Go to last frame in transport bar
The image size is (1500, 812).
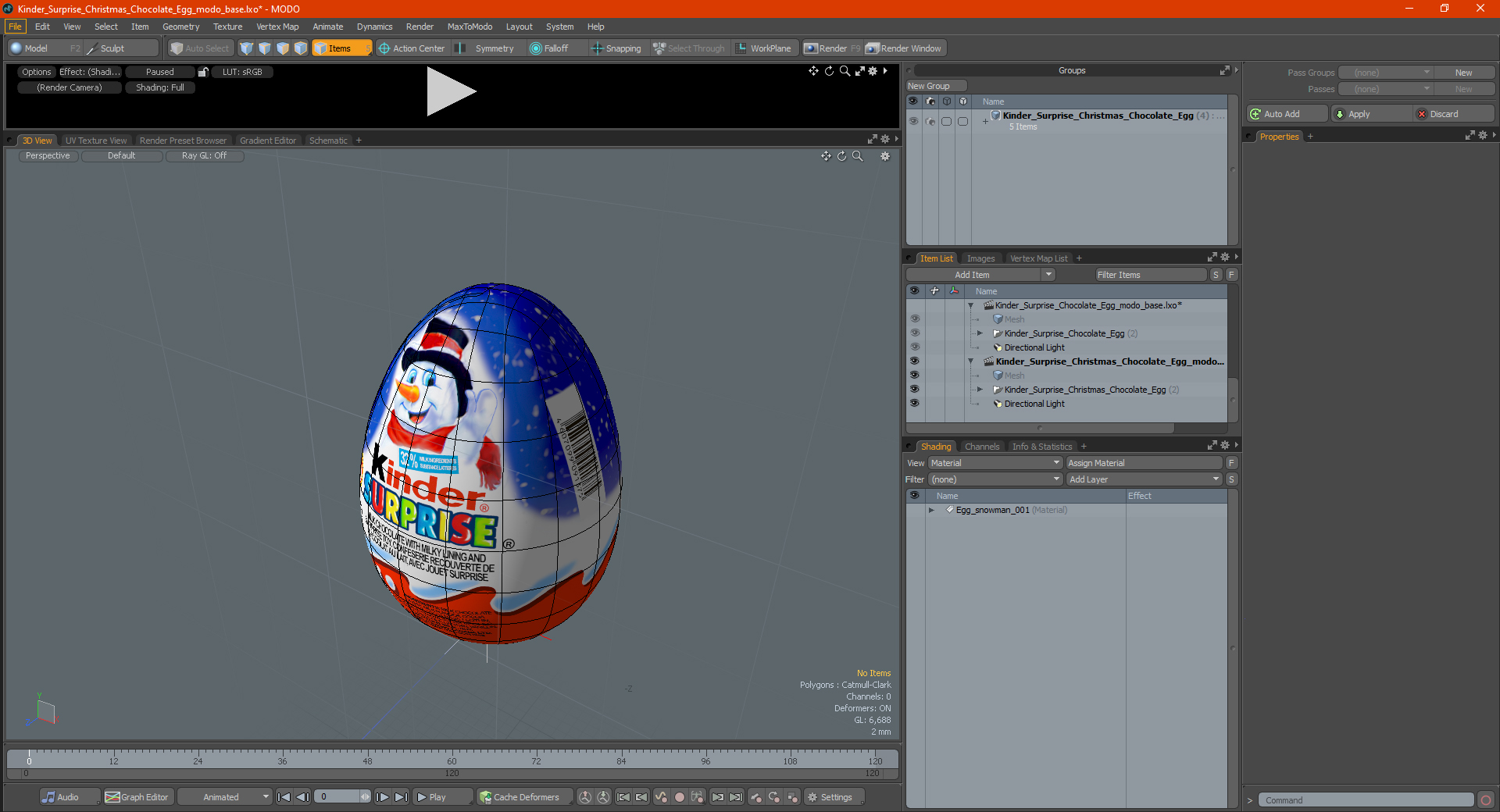tap(401, 797)
